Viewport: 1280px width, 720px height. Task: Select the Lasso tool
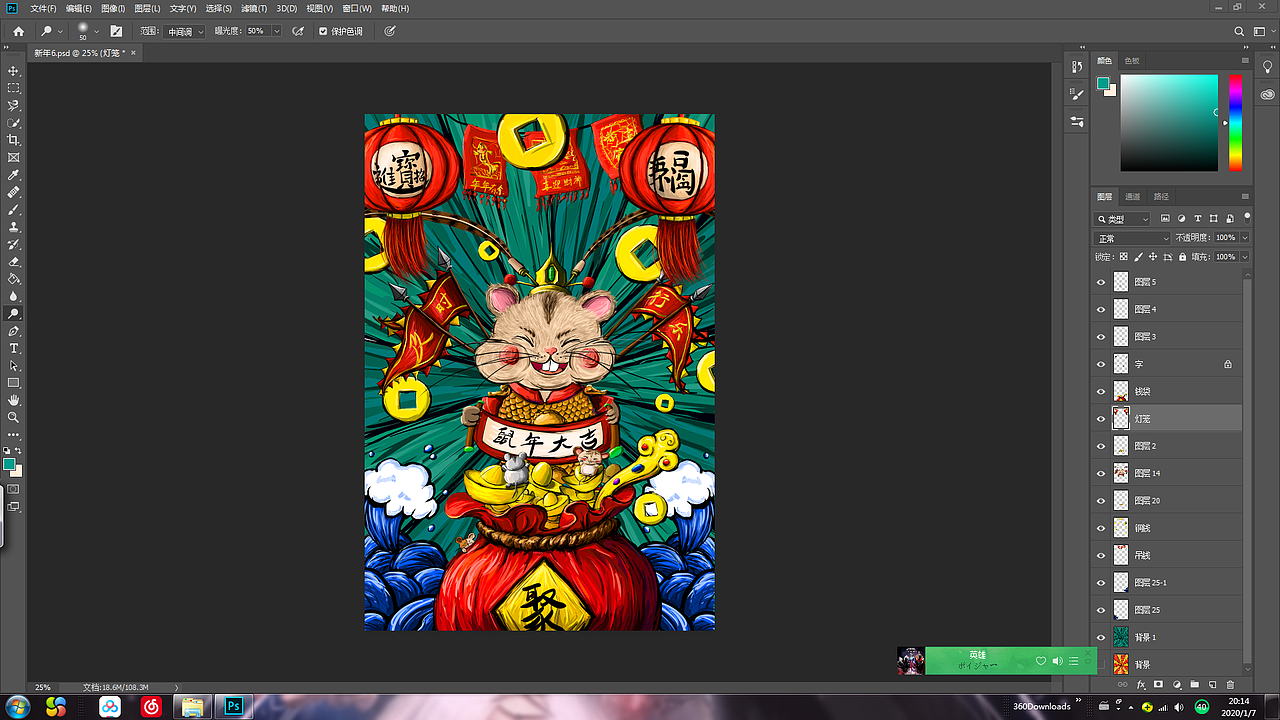tap(14, 105)
